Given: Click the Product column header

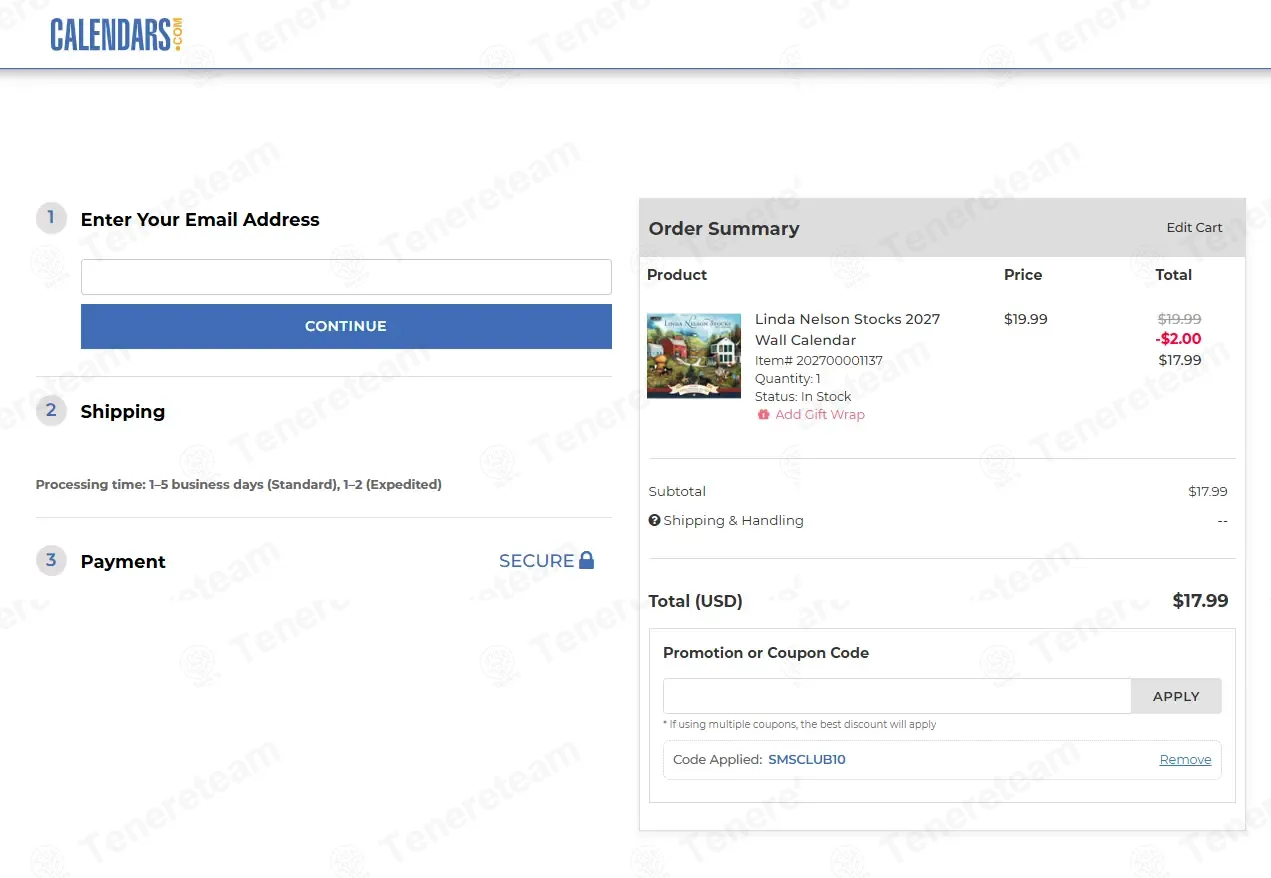Looking at the screenshot, I should coord(677,275).
